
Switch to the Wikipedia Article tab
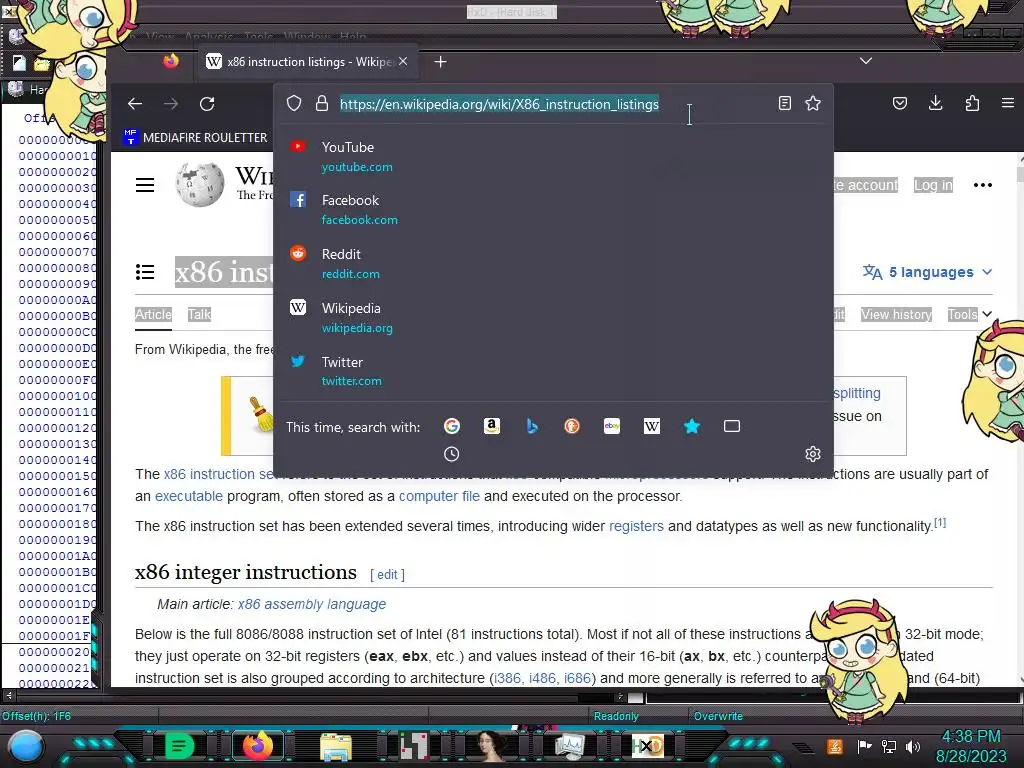pyautogui.click(x=153, y=315)
